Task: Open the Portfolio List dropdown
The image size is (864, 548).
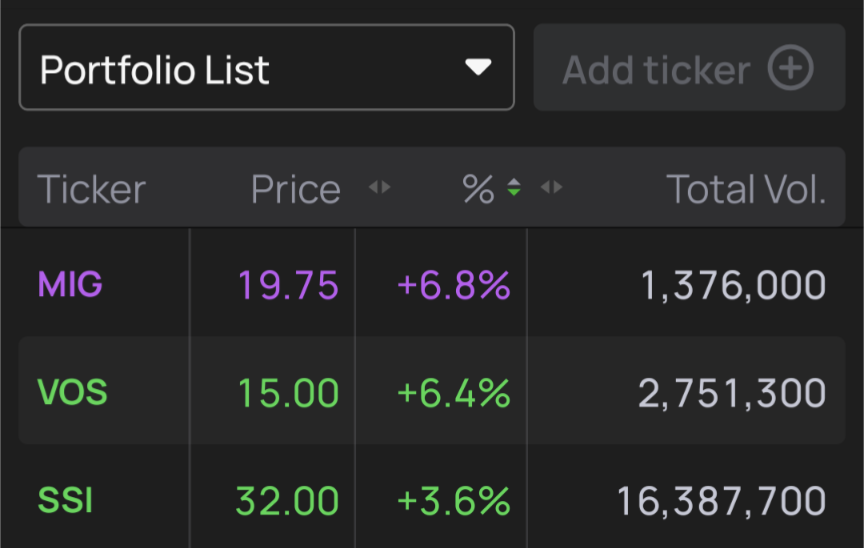Action: click(x=266, y=68)
